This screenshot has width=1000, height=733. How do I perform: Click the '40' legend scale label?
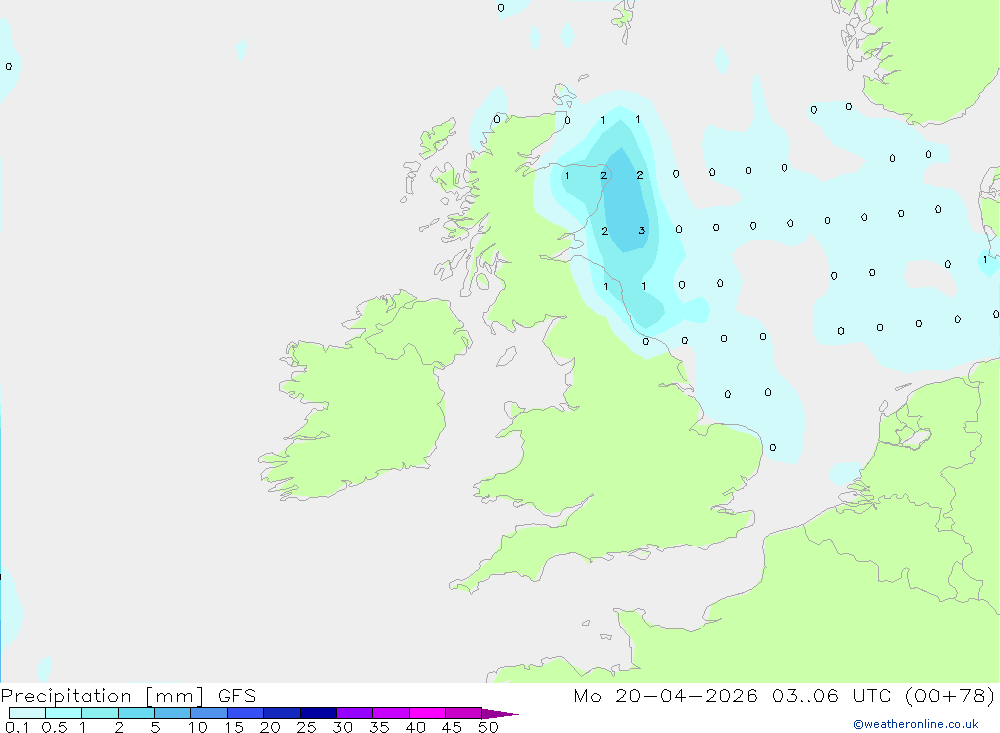[x=415, y=727]
